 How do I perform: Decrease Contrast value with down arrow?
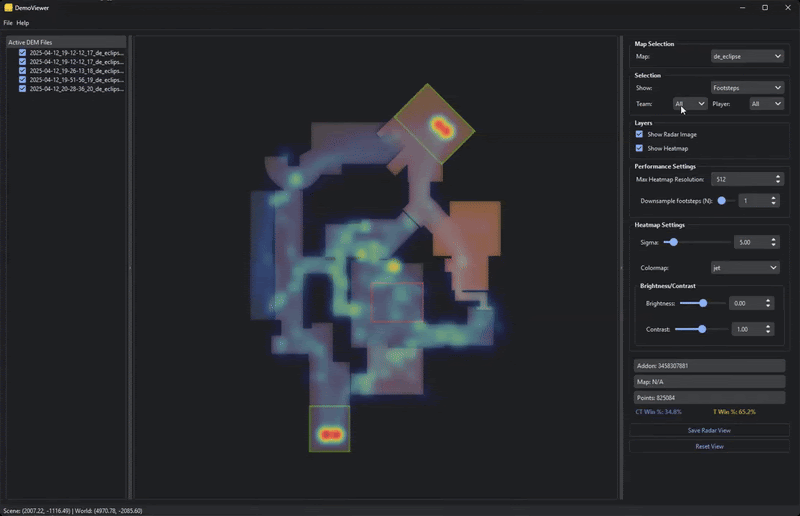click(768, 332)
